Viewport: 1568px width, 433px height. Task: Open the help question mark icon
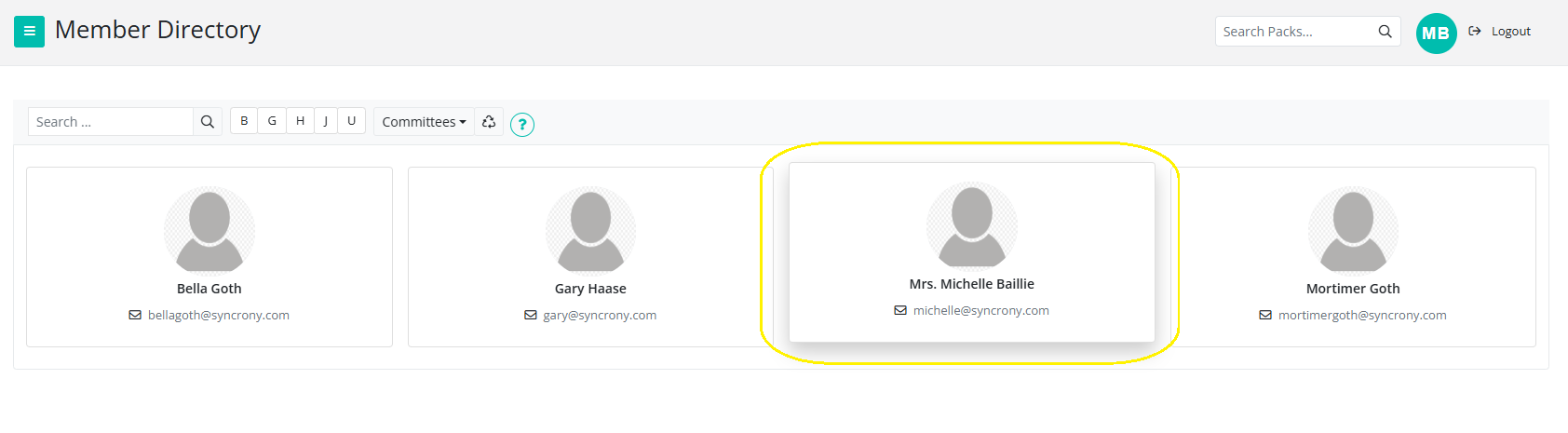pyautogui.click(x=522, y=124)
